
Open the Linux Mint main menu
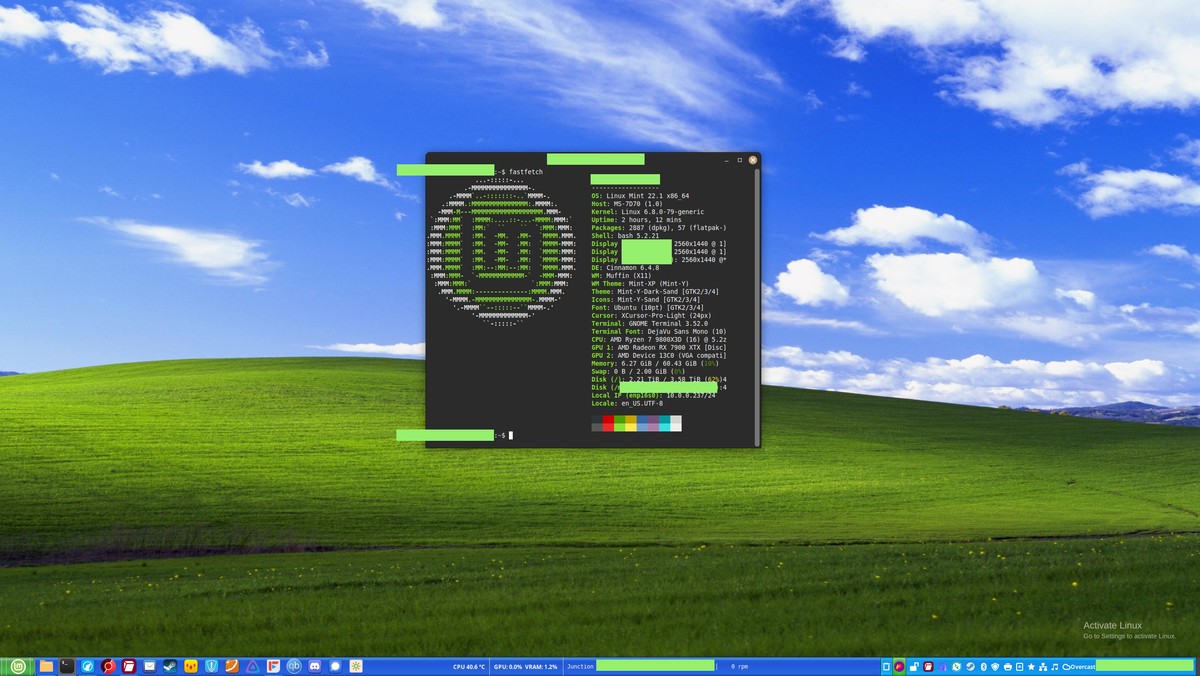pyautogui.click(x=19, y=666)
